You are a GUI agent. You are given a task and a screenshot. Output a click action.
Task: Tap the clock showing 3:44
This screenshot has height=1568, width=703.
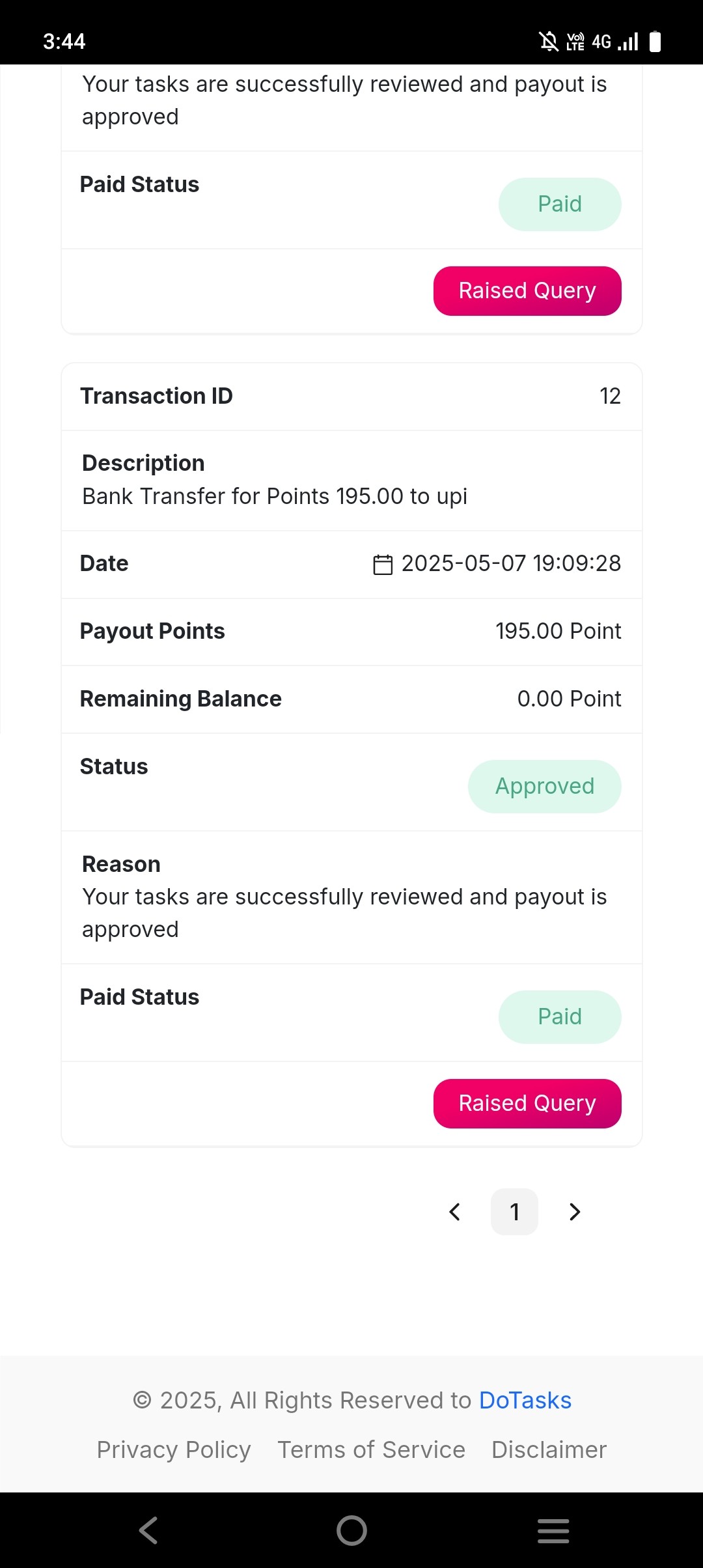(64, 42)
